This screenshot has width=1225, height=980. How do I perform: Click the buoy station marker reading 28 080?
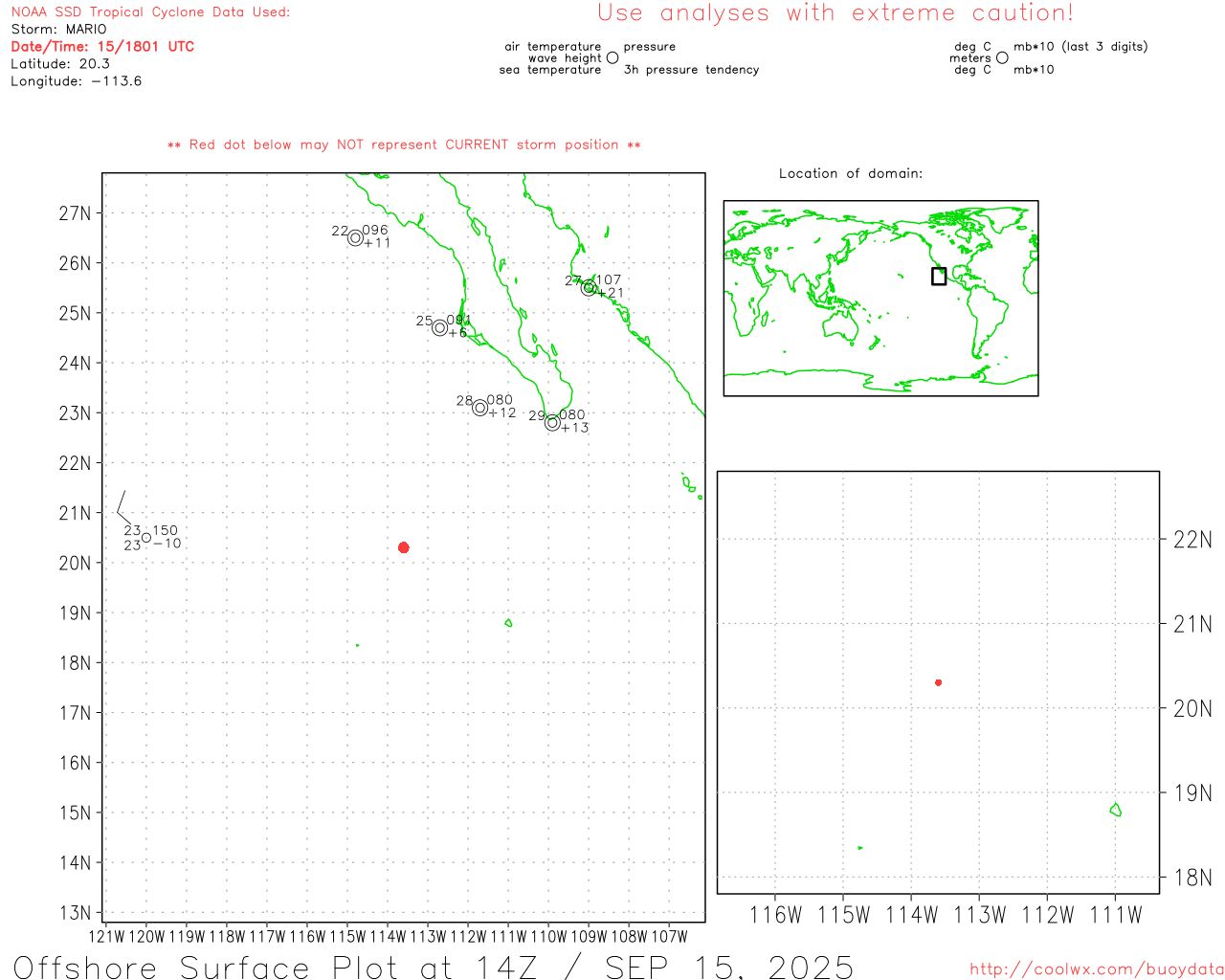point(479,408)
